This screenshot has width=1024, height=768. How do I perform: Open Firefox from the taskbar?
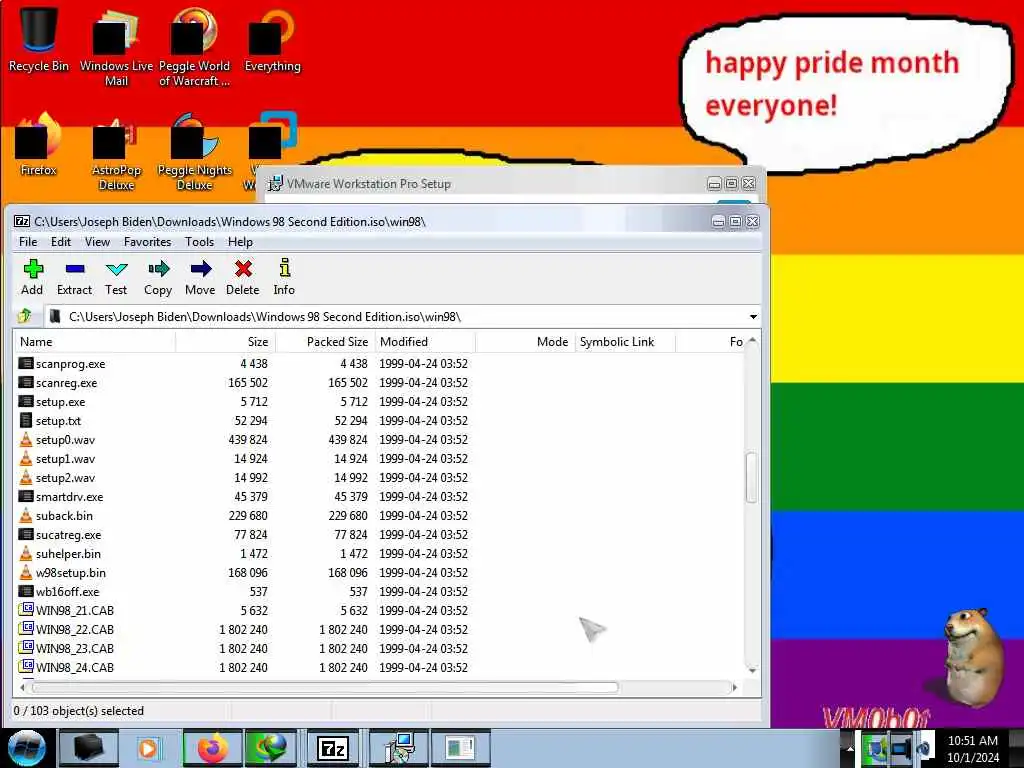[x=212, y=748]
